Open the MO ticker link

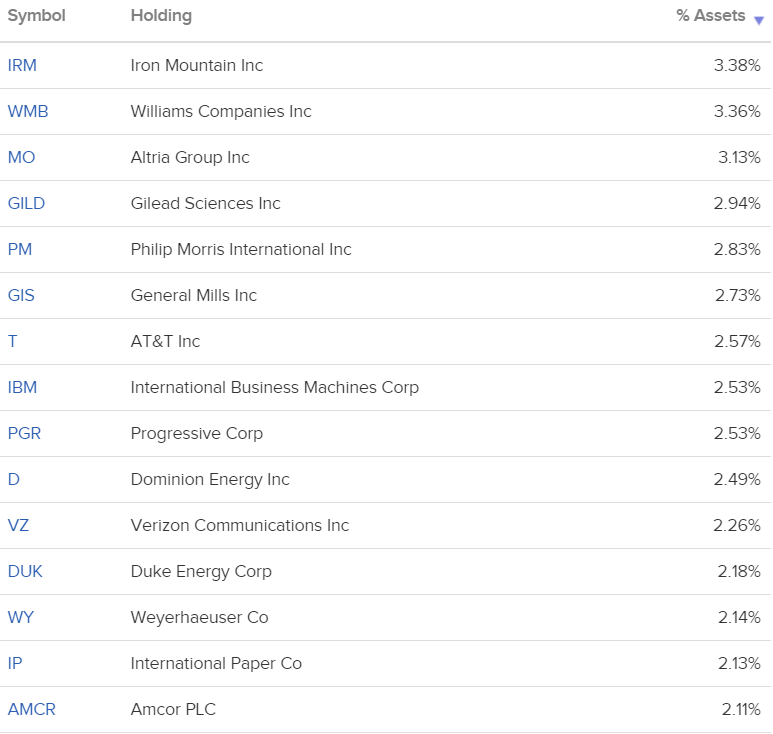(x=21, y=157)
